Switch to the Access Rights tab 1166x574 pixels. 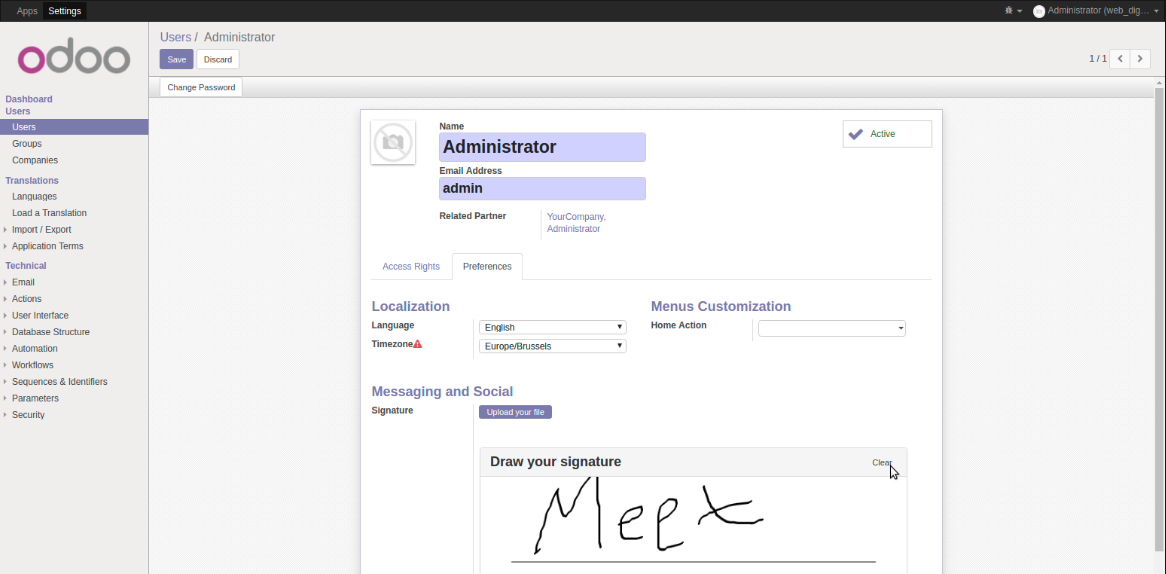(411, 267)
